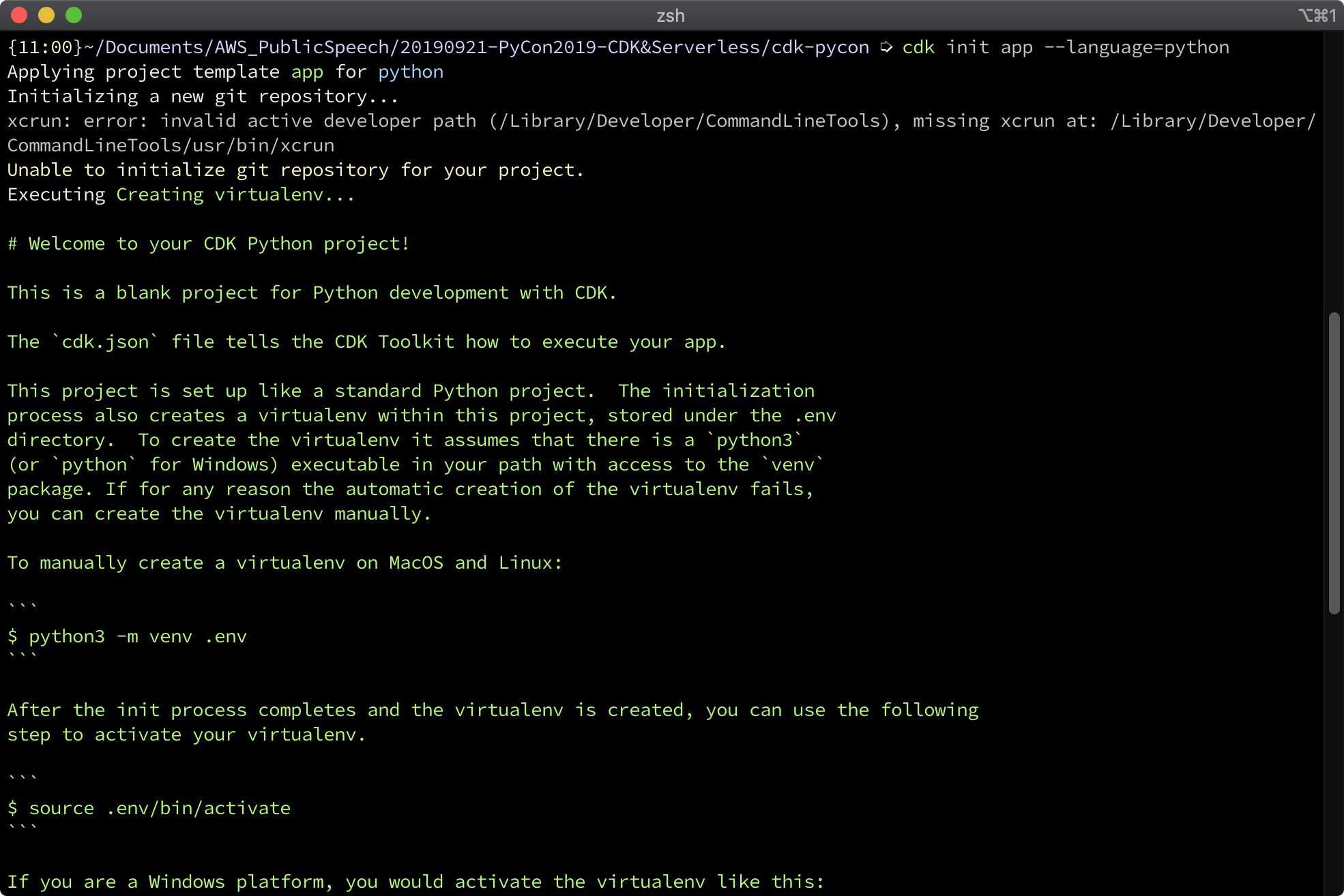Image resolution: width=1344 pixels, height=896 pixels.
Task: Click the 'If you are a Windows platform' line
Action: coord(416,882)
